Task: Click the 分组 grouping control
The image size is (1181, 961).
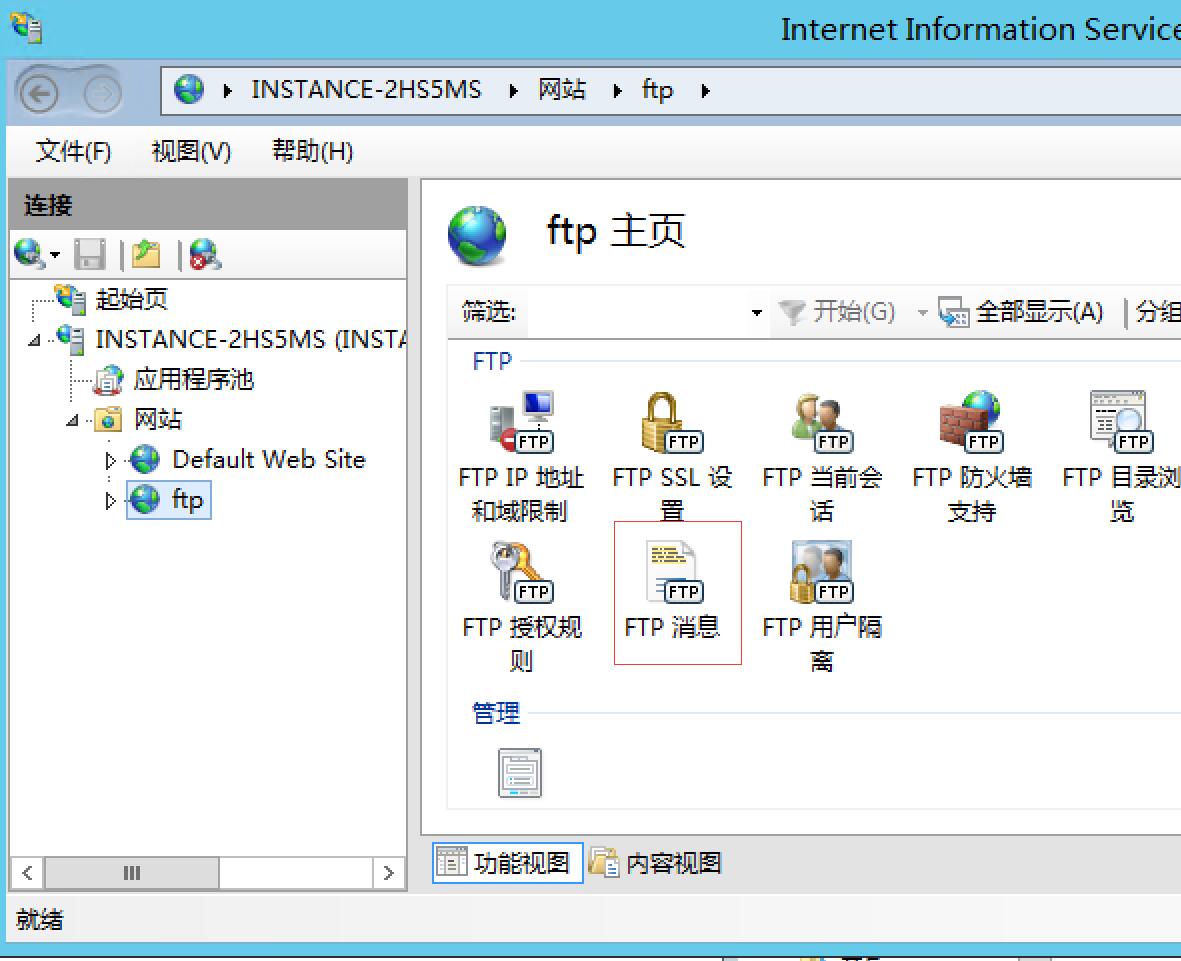Action: pyautogui.click(x=1158, y=312)
